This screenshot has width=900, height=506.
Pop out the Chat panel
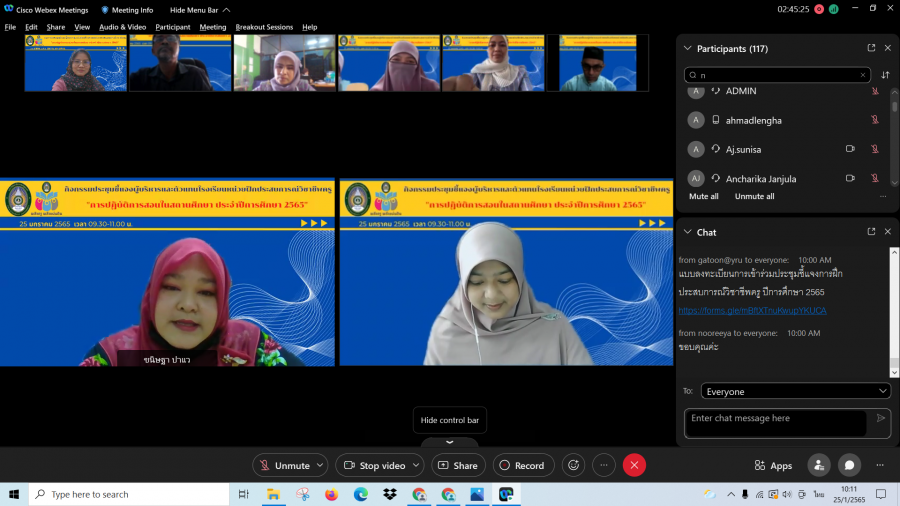tap(871, 232)
